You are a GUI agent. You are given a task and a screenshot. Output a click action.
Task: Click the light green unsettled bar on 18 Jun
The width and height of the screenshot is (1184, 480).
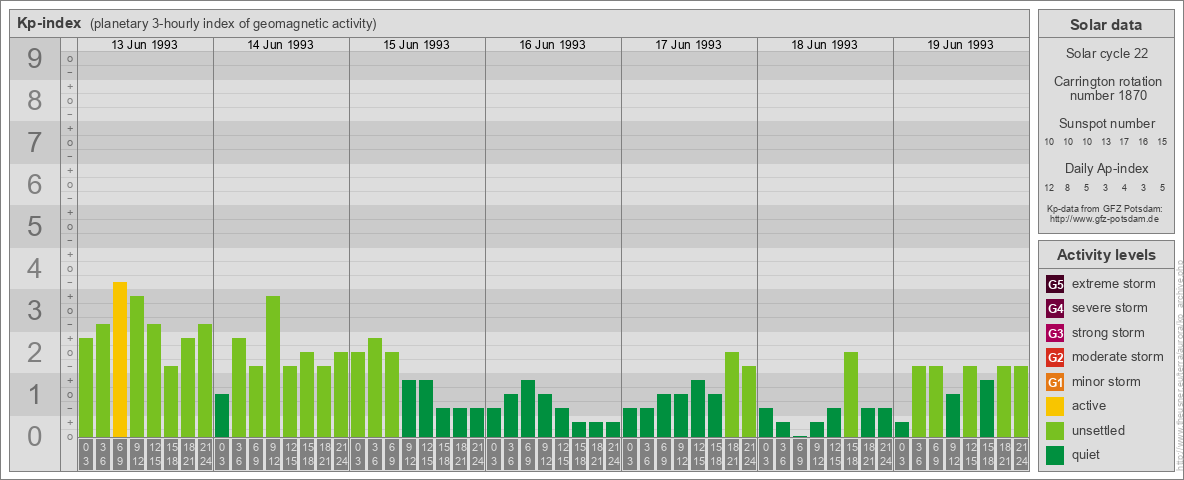pyautogui.click(x=851, y=395)
